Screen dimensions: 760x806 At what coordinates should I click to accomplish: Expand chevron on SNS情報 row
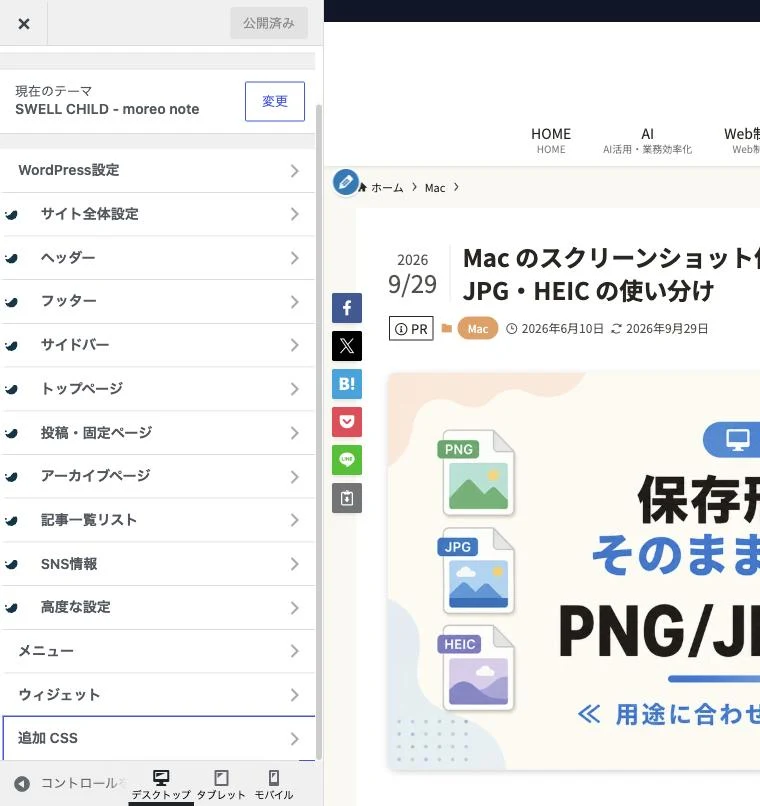294,564
